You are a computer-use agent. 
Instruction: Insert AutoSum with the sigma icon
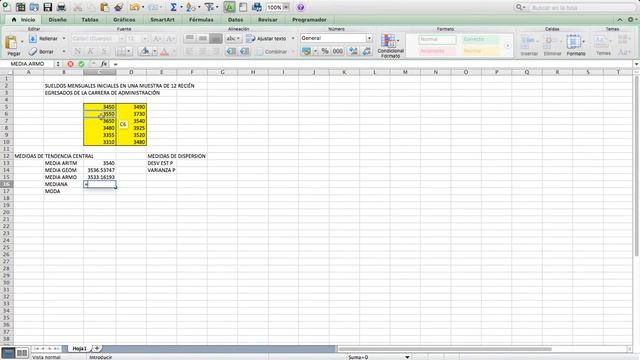pyautogui.click(x=173, y=7)
